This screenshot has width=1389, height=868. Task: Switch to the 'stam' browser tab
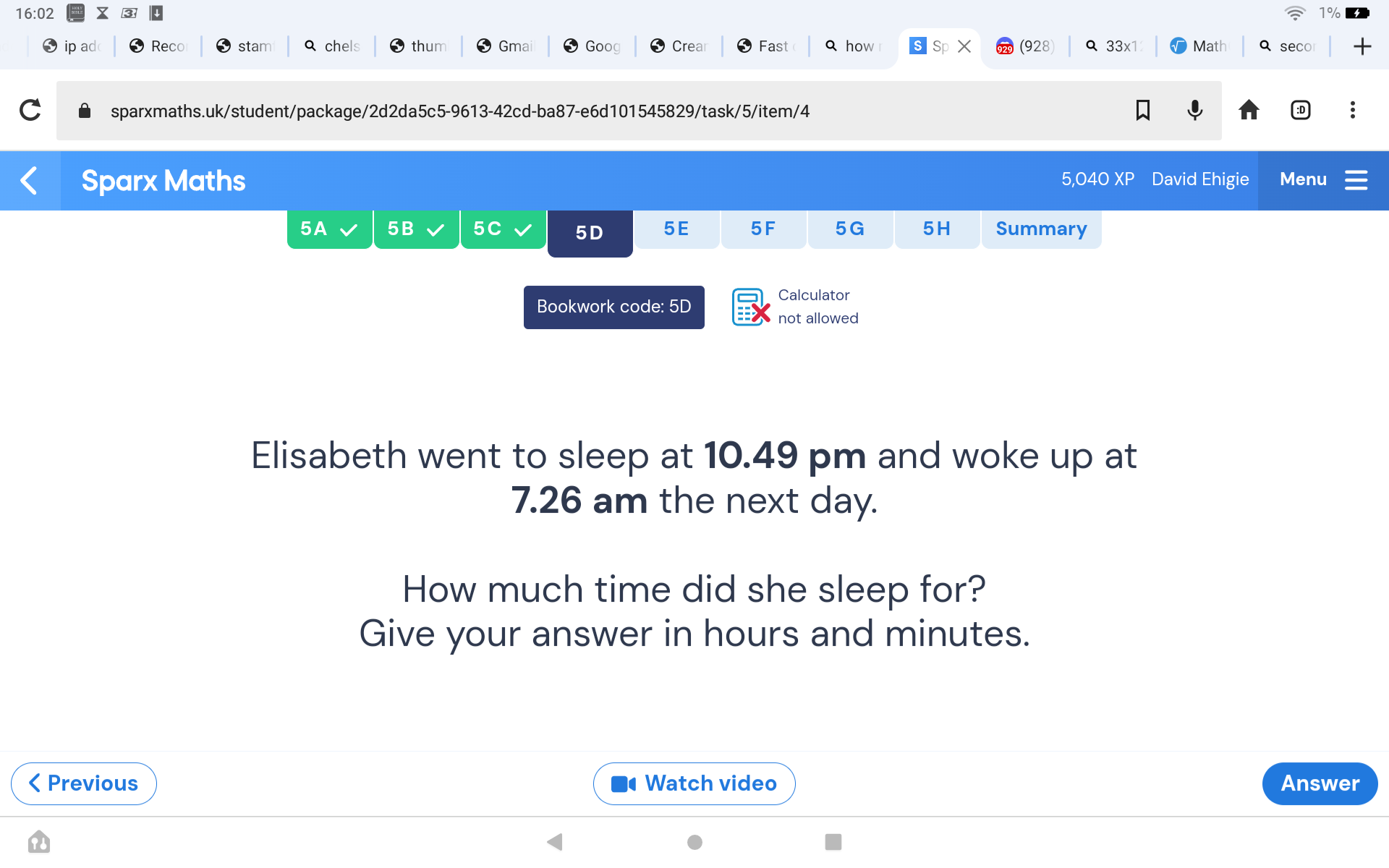245,46
